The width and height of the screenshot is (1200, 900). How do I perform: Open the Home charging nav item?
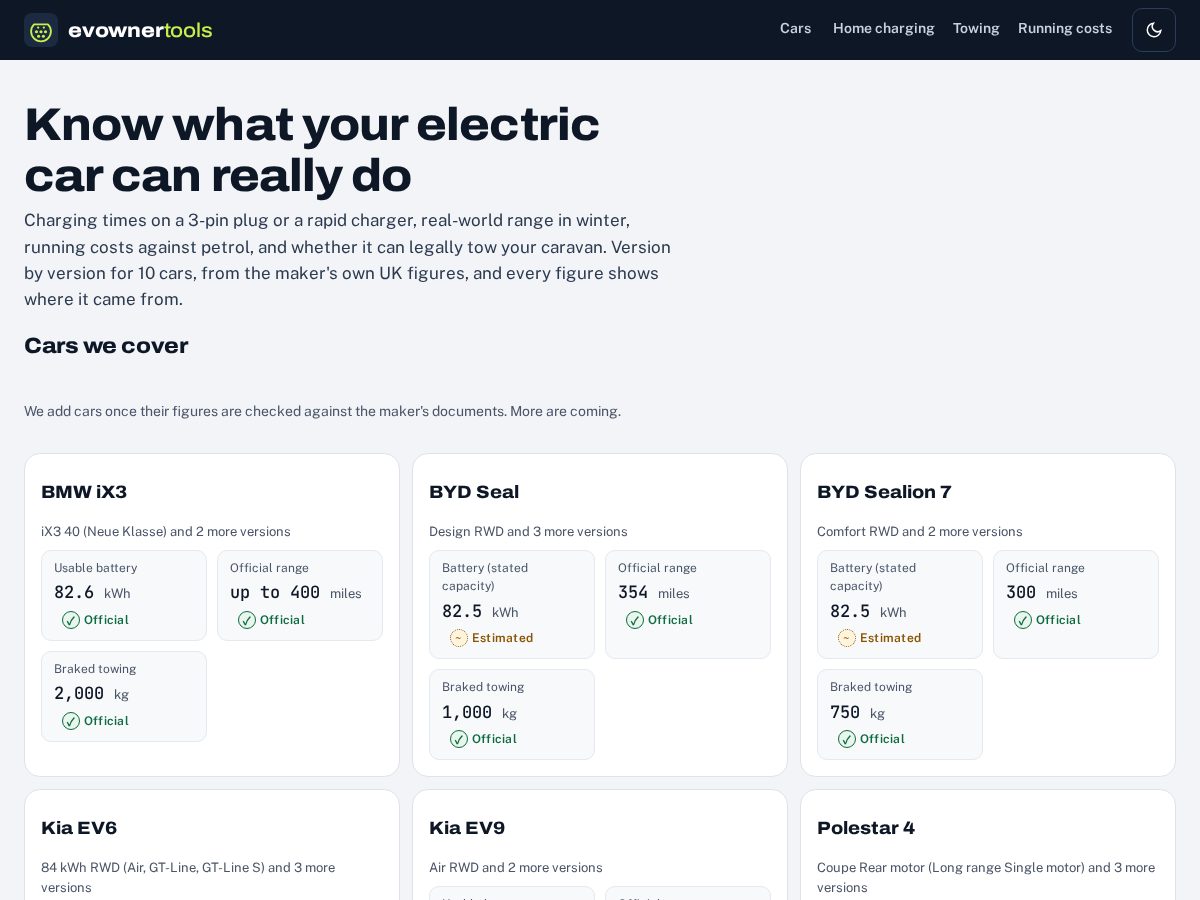(884, 29)
